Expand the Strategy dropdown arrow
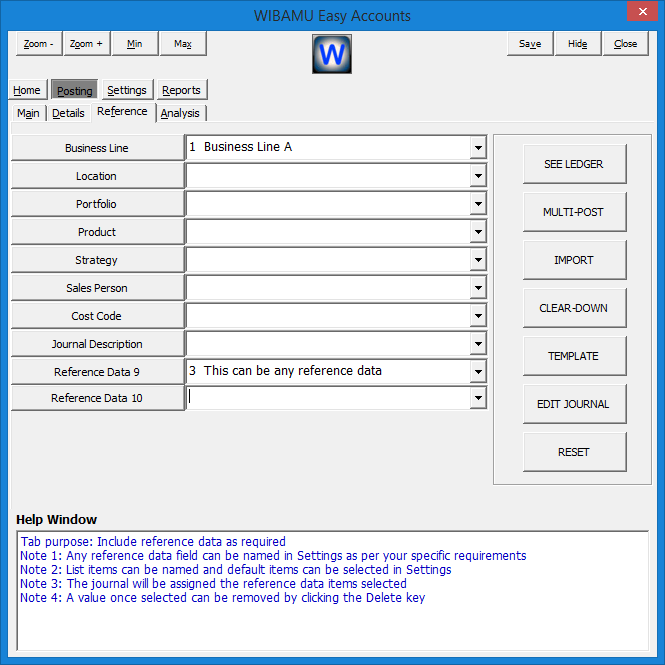This screenshot has height=665, width=665. point(478,260)
